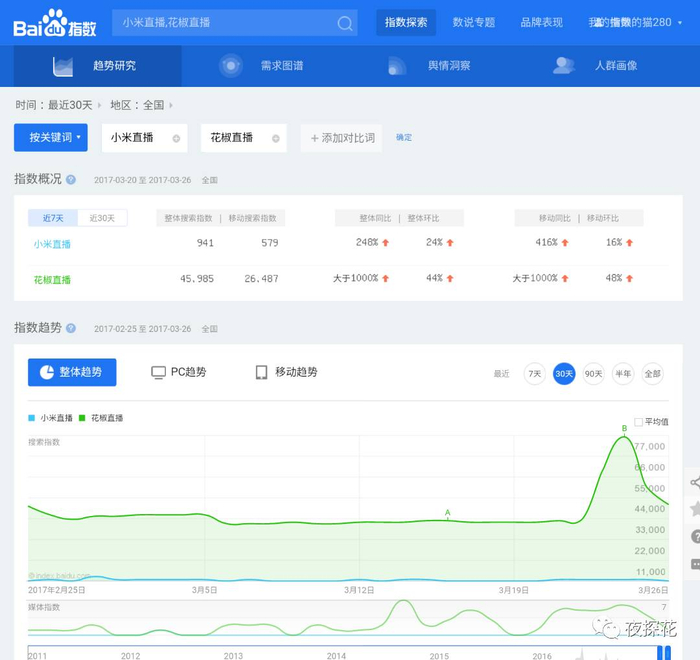The height and width of the screenshot is (660, 700).
Task: Switch overview to 近30天
Action: tap(102, 218)
